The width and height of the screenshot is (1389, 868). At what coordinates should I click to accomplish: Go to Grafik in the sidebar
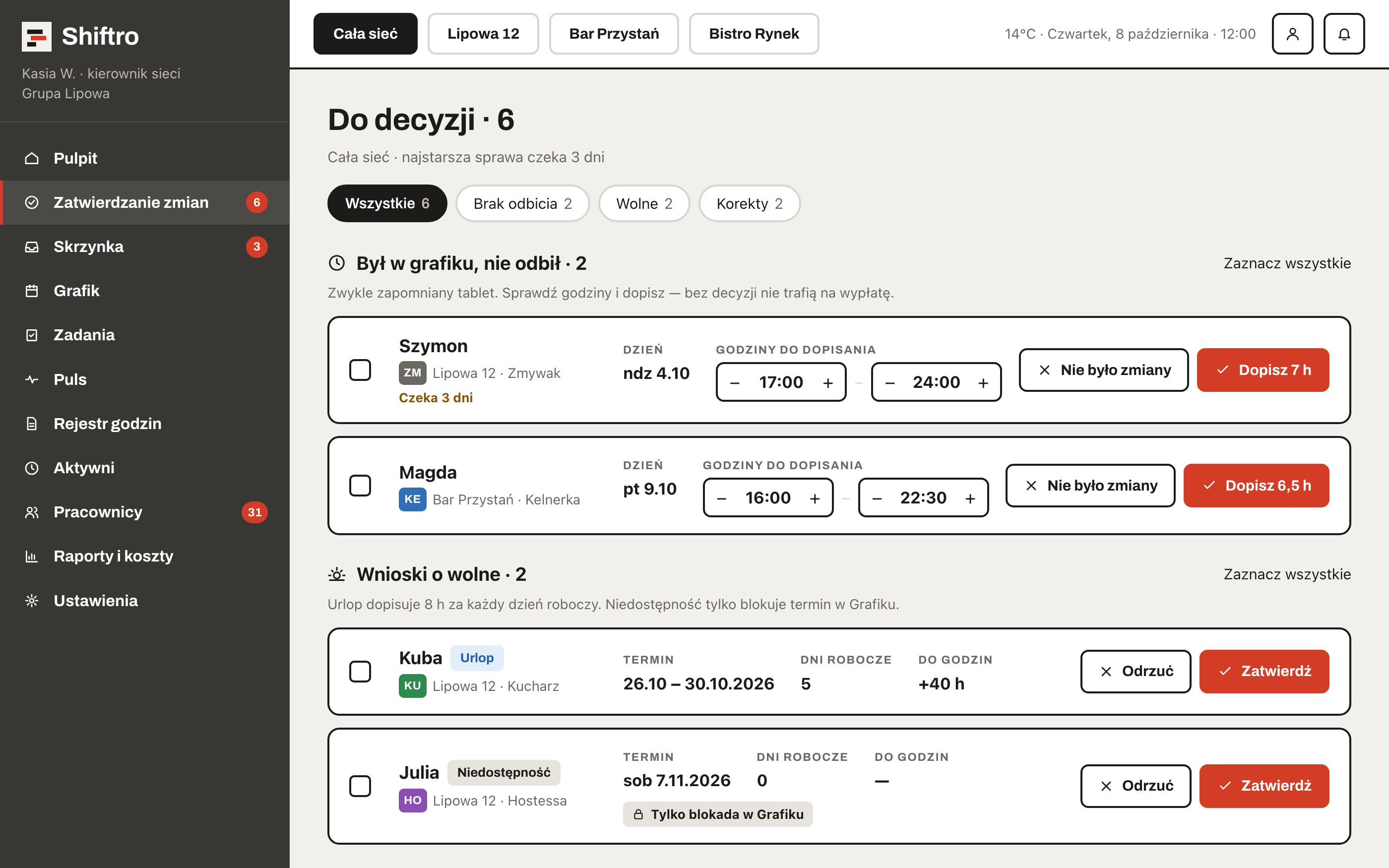click(x=145, y=291)
